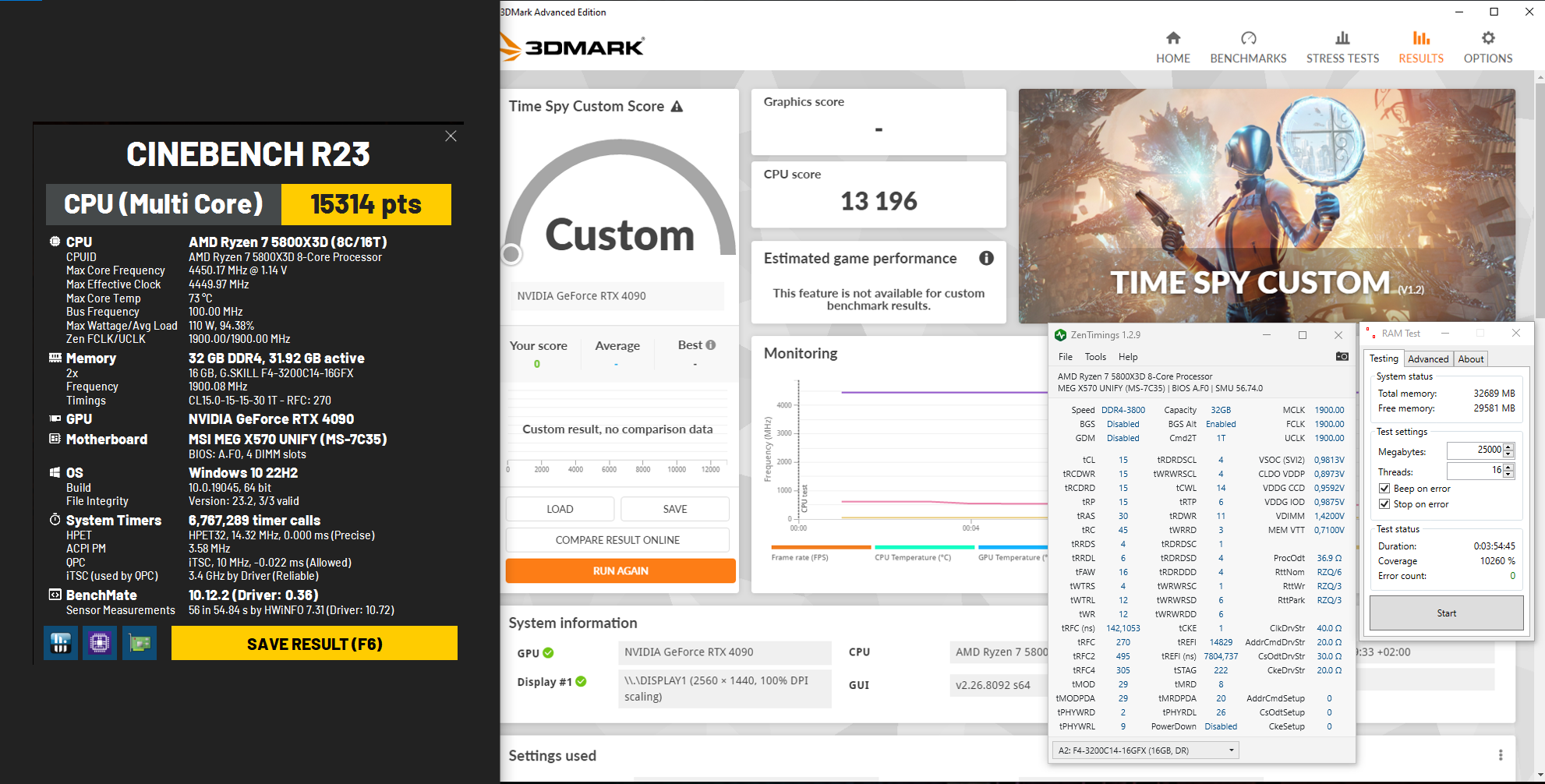Click the Display #1 green check mark
This screenshot has width=1545, height=784.
(x=581, y=682)
